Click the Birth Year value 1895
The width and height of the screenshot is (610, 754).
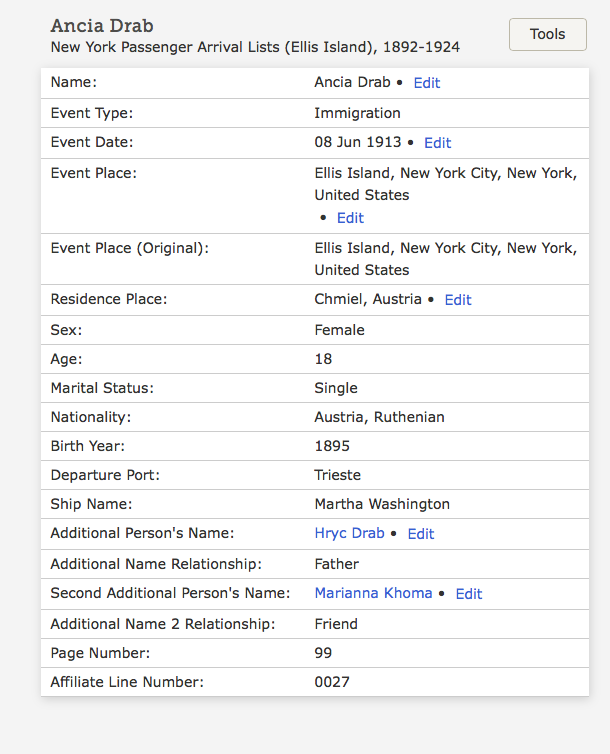(331, 446)
